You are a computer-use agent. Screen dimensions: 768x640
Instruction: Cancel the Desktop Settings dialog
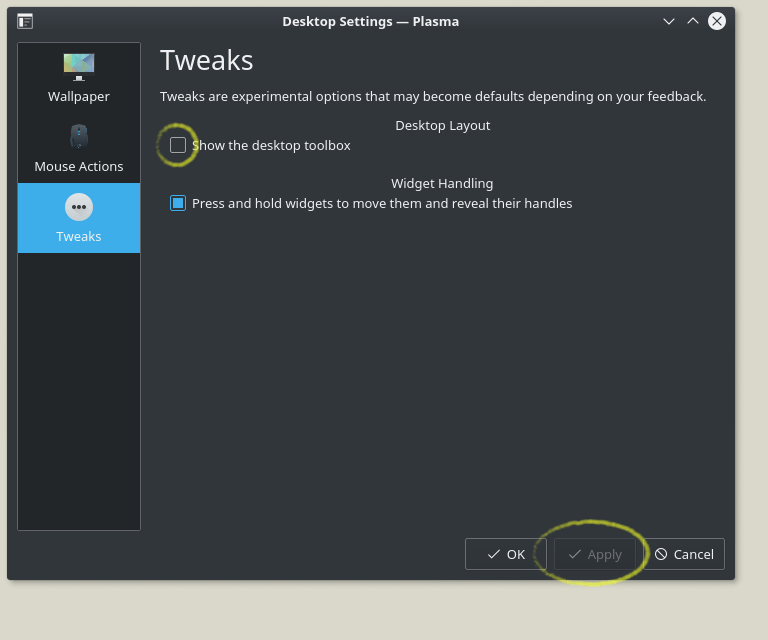coord(684,554)
